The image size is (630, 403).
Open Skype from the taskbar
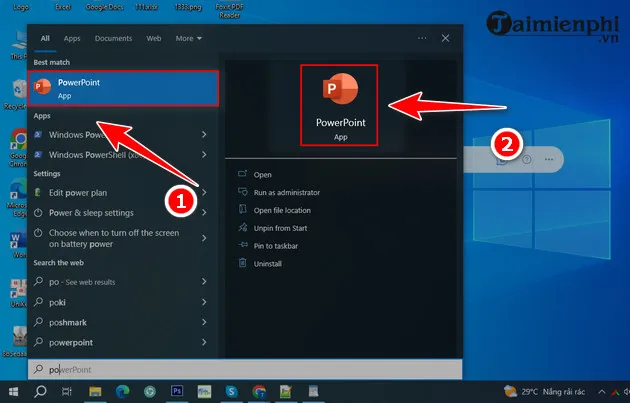click(x=231, y=391)
